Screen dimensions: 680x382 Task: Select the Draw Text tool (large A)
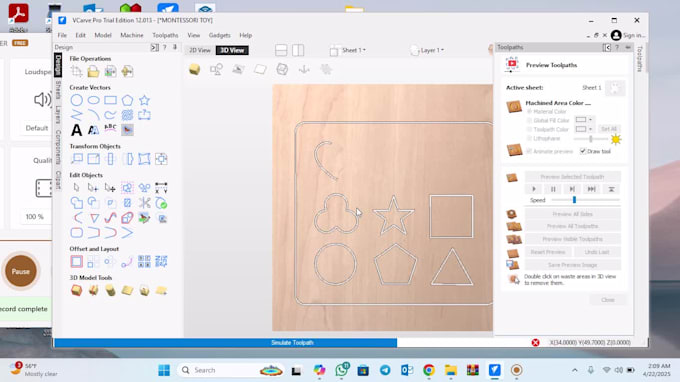(77, 130)
